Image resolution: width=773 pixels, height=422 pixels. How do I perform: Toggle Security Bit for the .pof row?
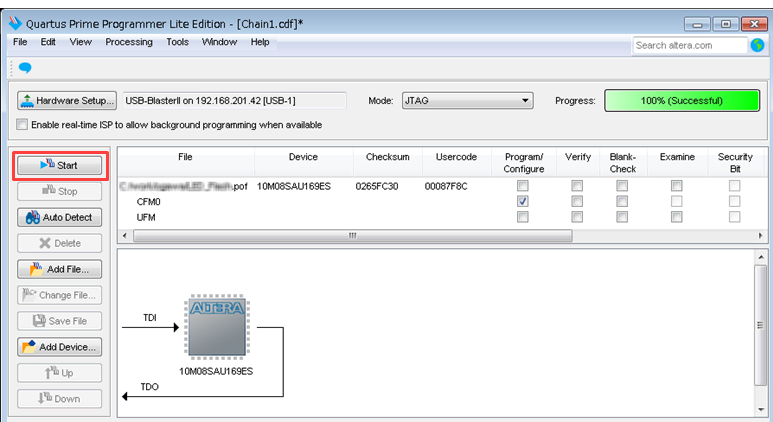(735, 186)
